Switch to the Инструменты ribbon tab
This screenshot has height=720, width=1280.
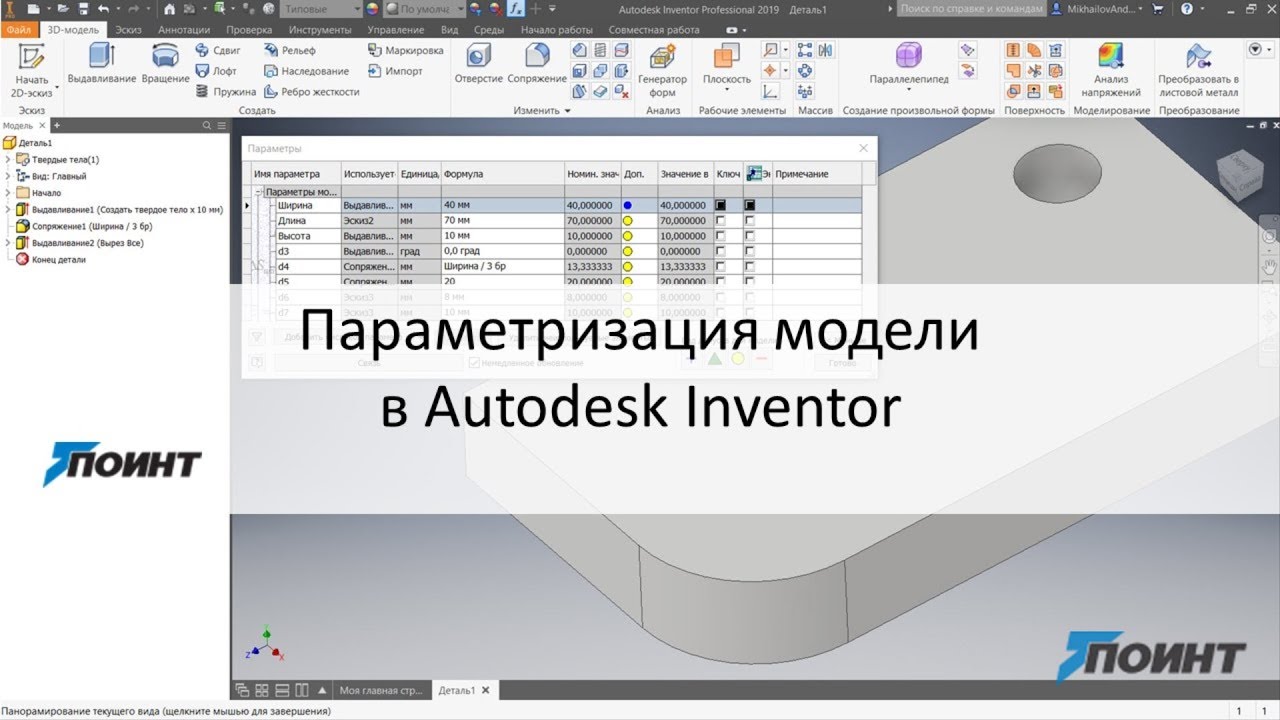[320, 30]
